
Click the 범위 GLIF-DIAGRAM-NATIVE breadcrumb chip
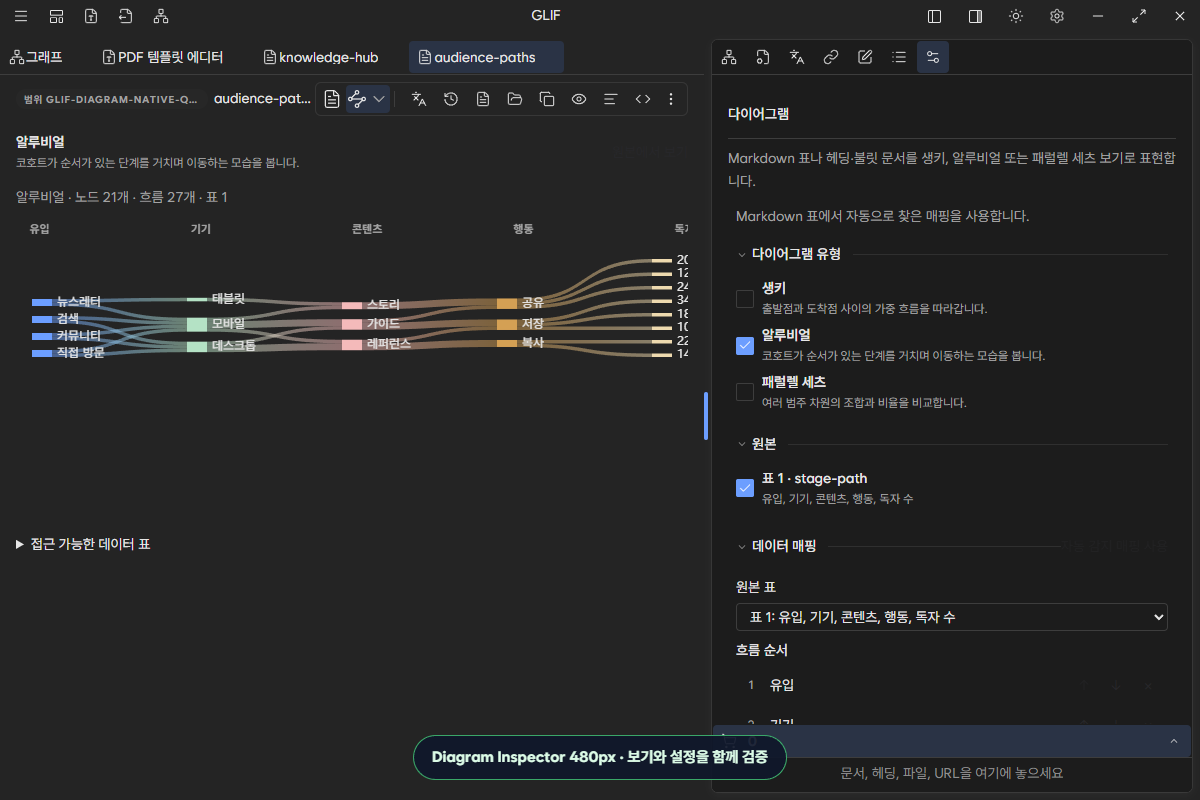click(110, 99)
